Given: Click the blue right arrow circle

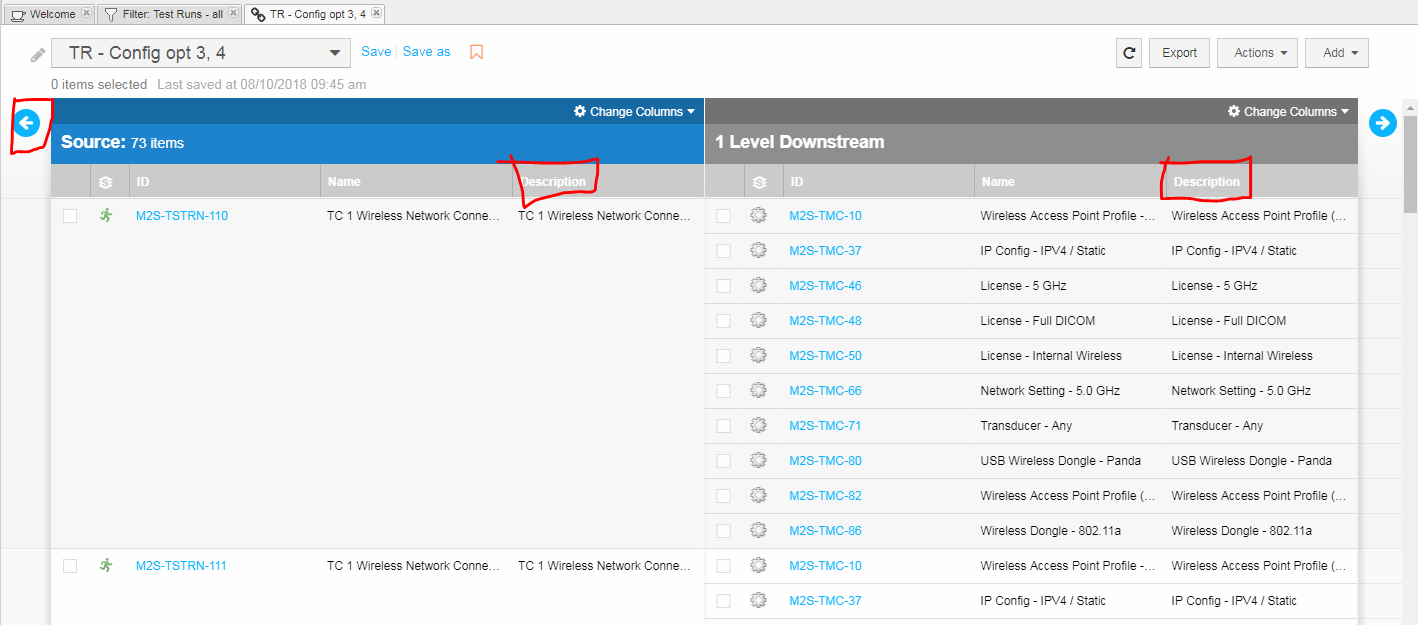Looking at the screenshot, I should coord(1383,123).
